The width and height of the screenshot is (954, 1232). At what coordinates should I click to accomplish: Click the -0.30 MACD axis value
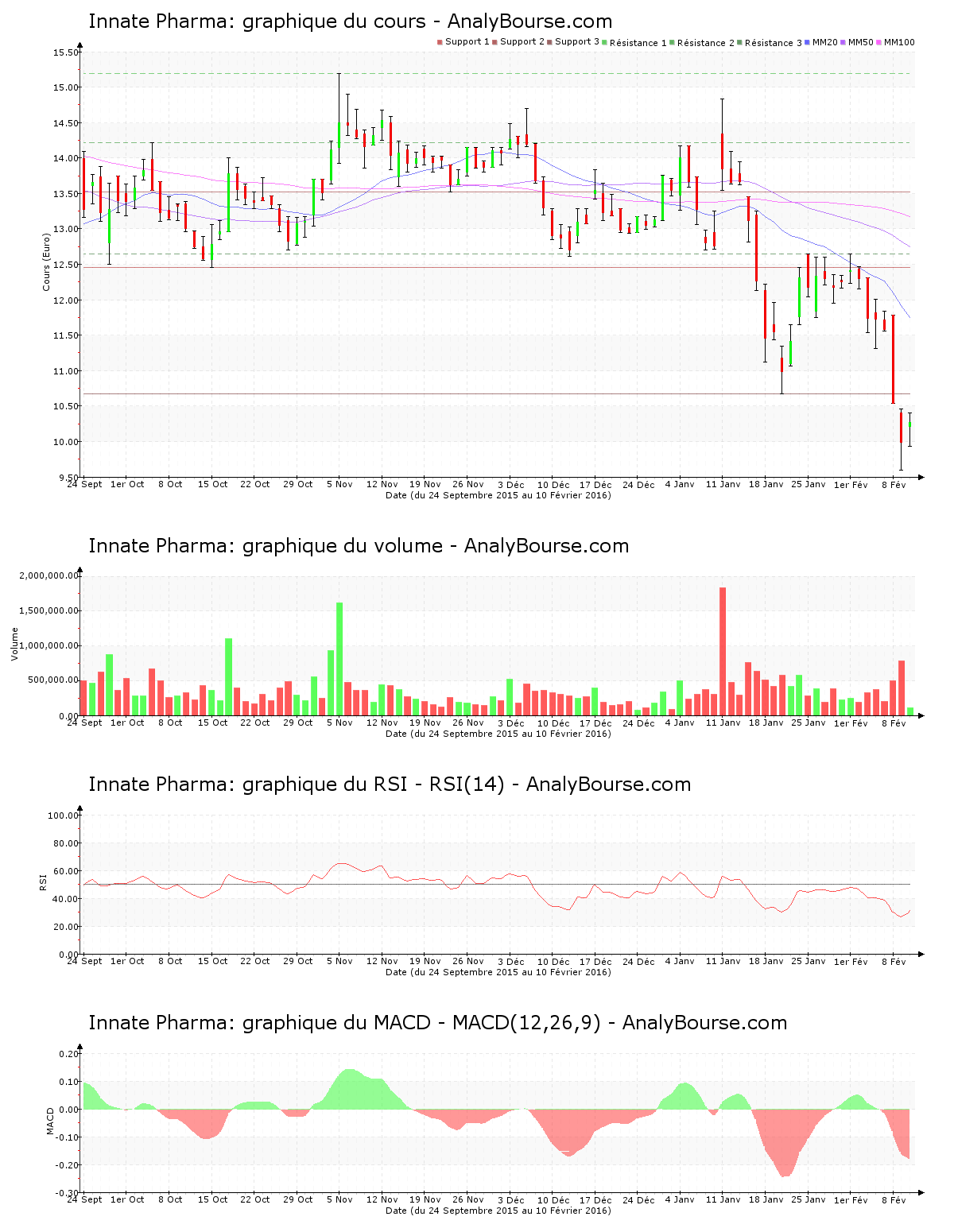coord(68,1193)
